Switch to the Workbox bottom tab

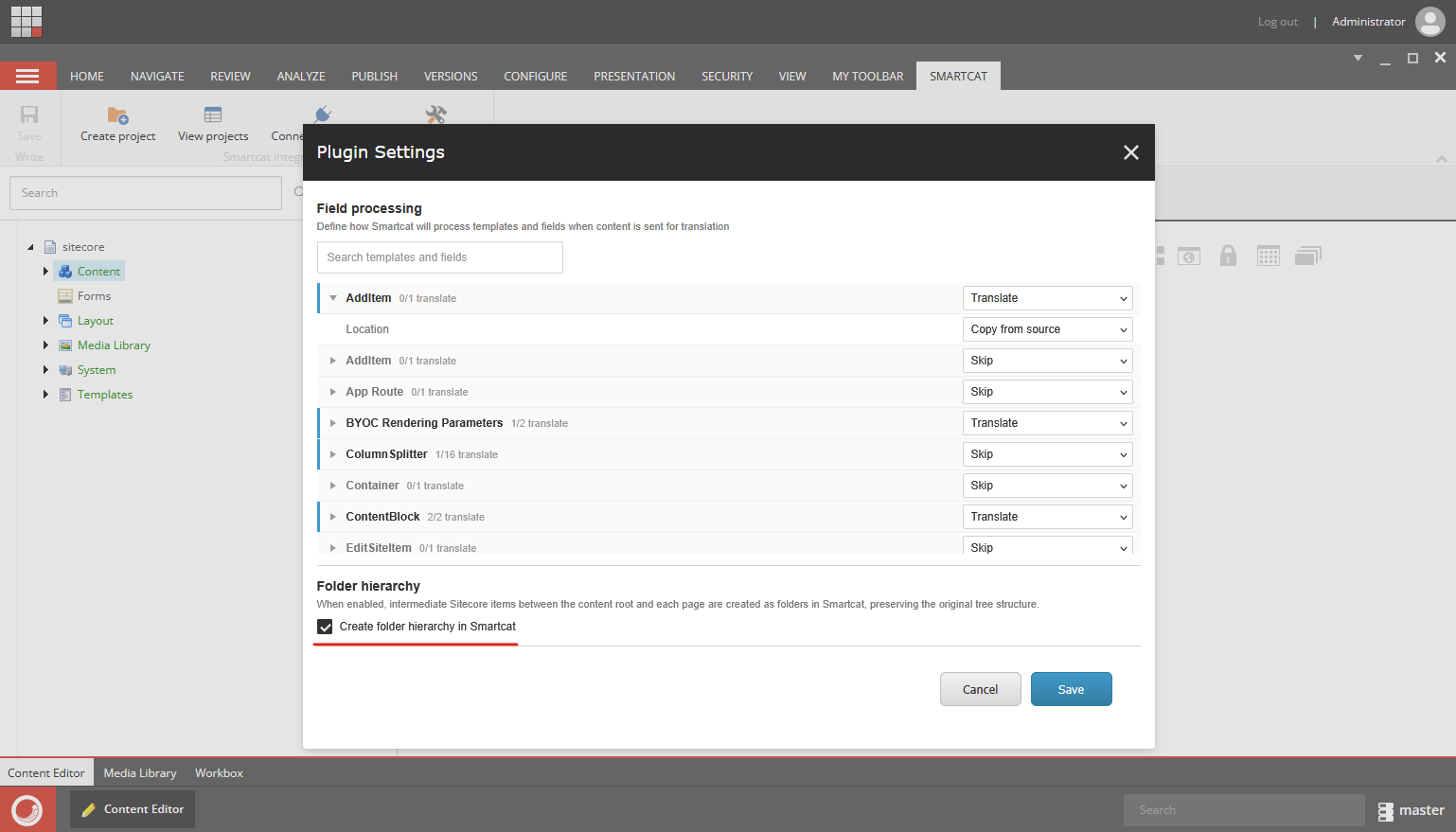(x=219, y=773)
